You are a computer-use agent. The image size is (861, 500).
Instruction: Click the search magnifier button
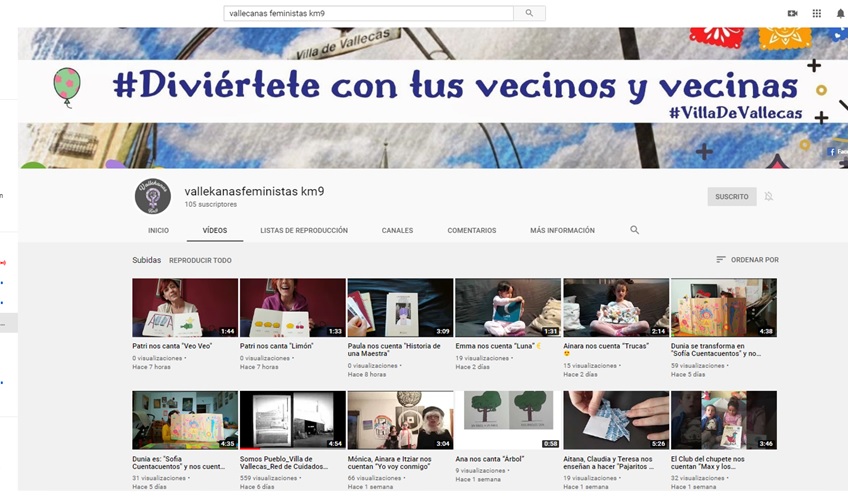pos(529,13)
